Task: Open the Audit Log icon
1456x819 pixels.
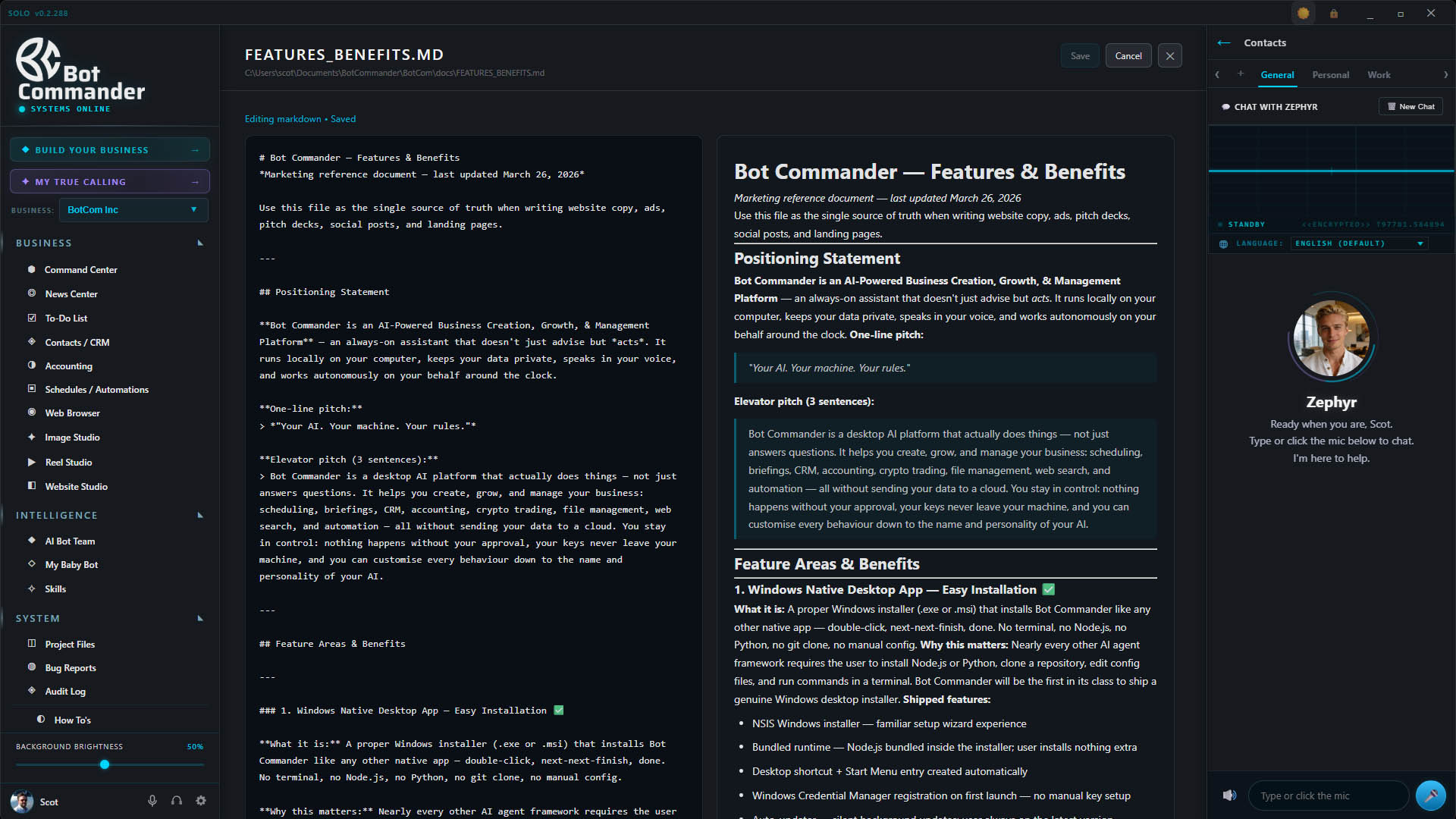Action: 32,691
